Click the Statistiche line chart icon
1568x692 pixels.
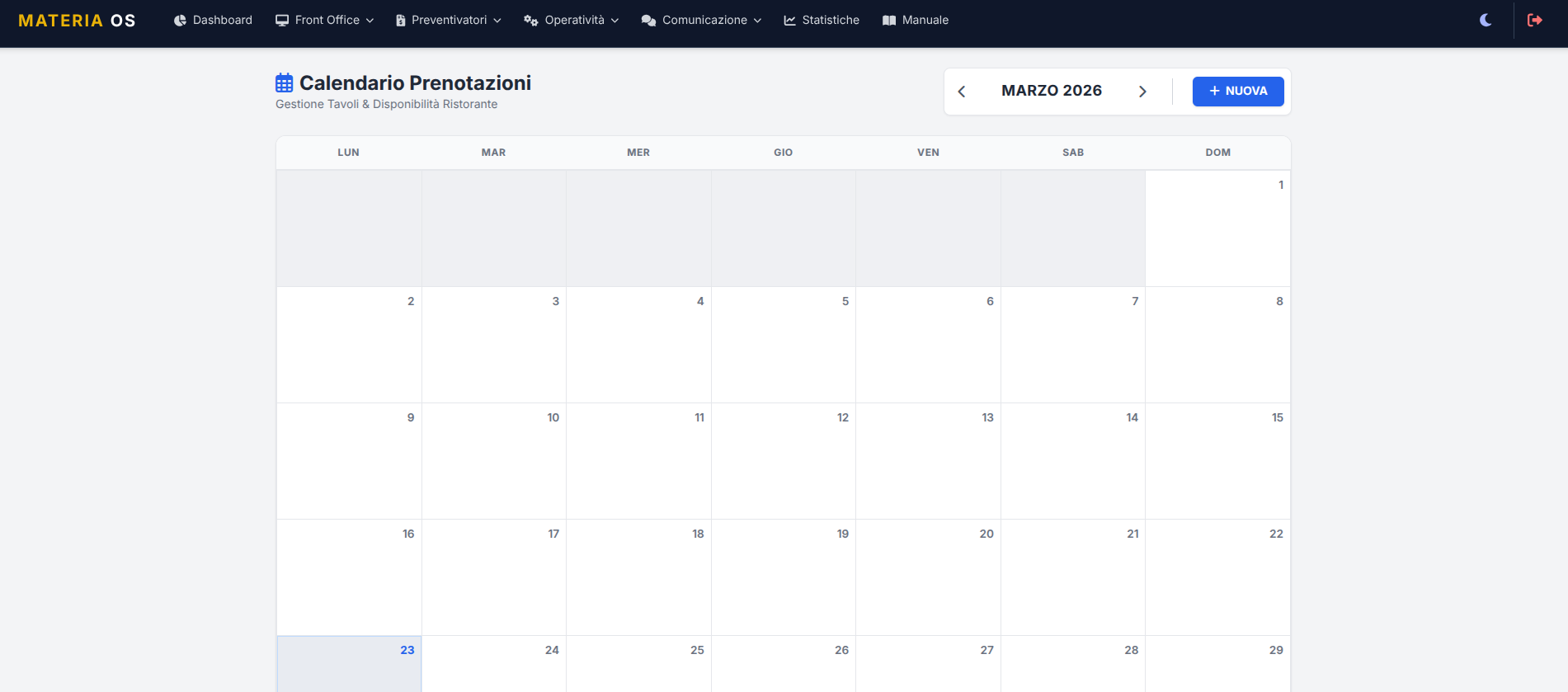pyautogui.click(x=789, y=21)
